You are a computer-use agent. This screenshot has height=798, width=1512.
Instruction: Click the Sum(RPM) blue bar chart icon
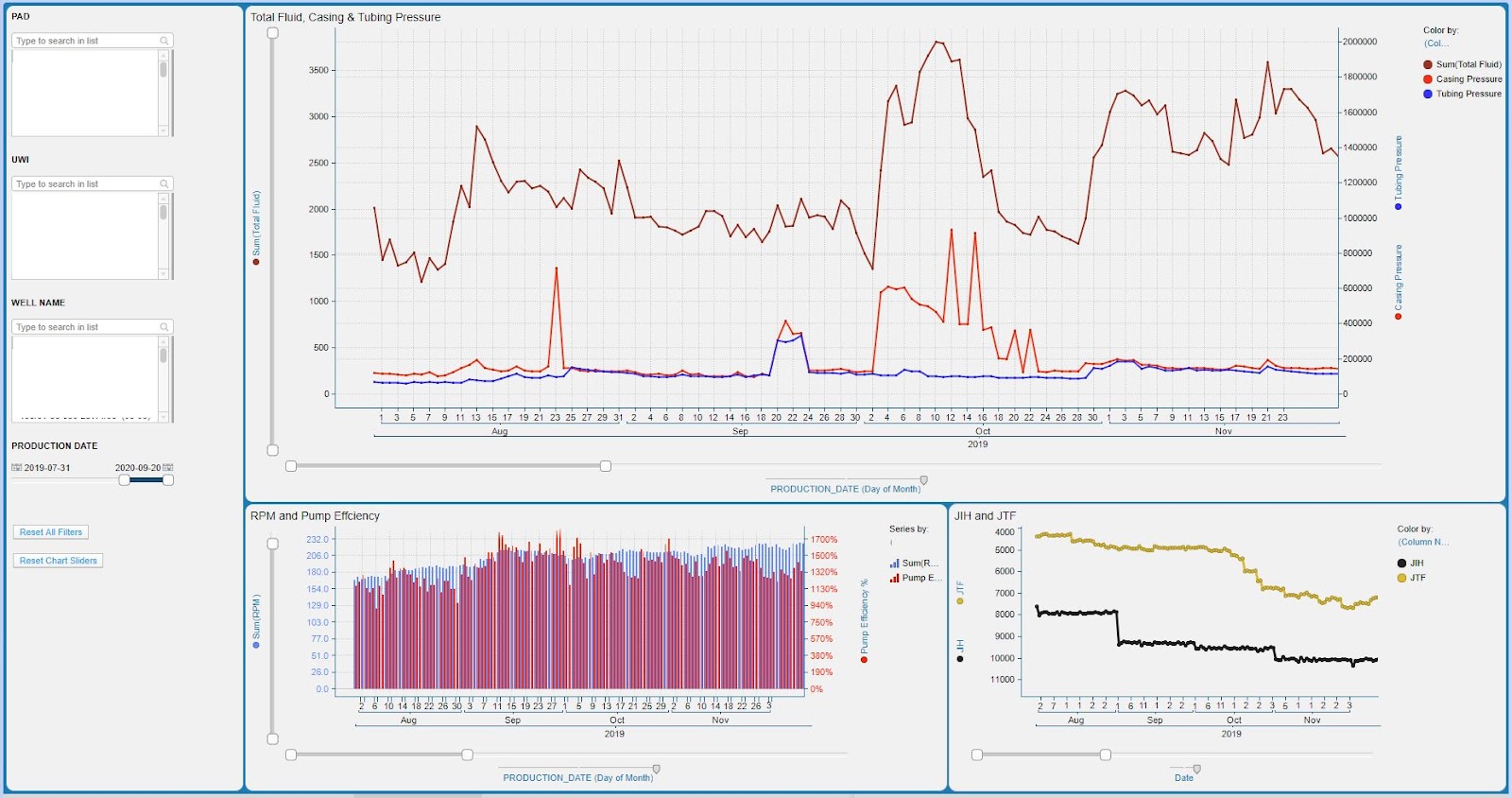(x=894, y=564)
